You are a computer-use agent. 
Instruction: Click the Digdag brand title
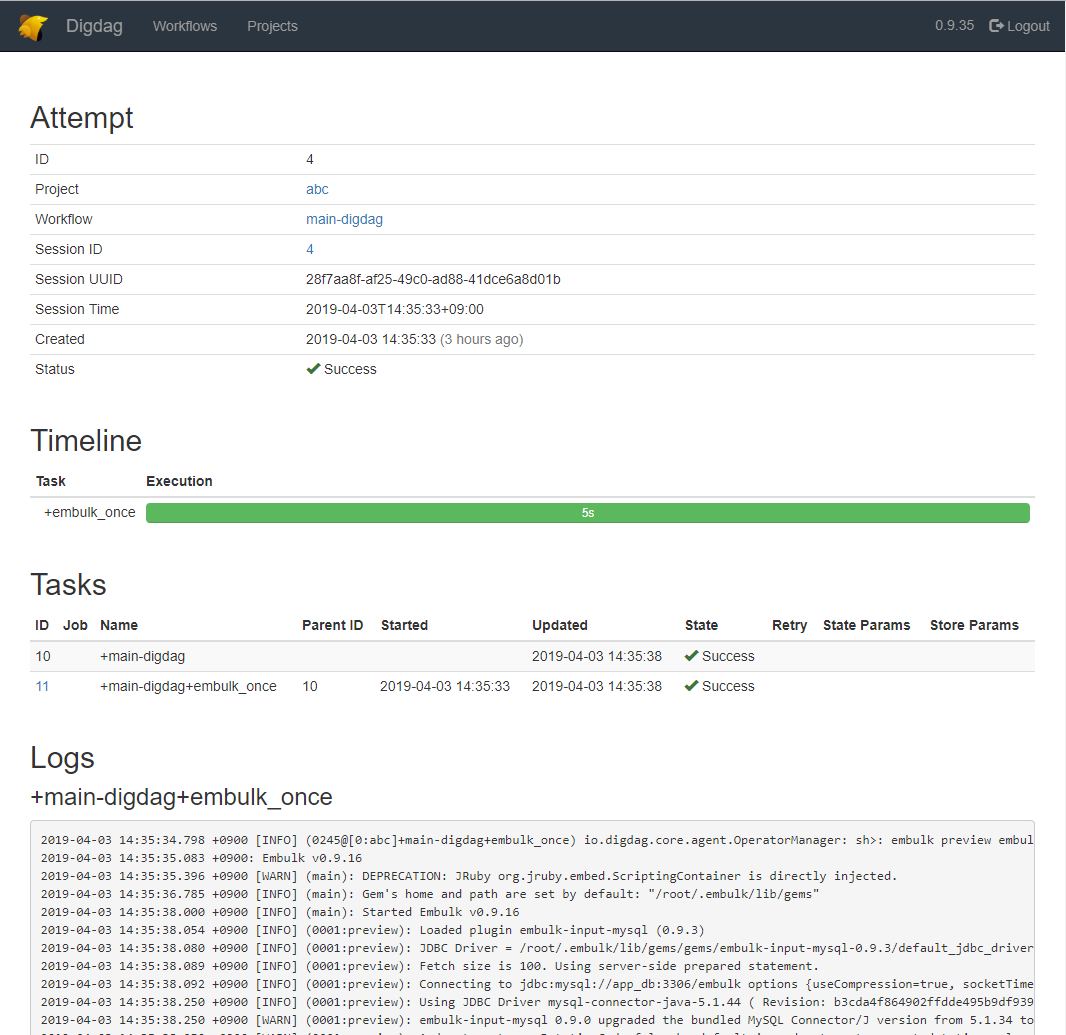pyautogui.click(x=94, y=26)
